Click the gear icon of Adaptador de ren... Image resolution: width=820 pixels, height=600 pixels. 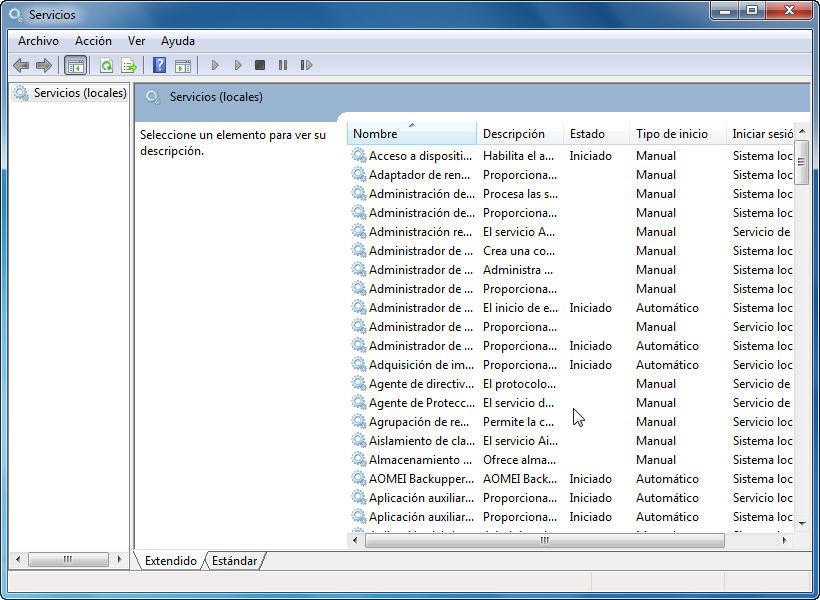tap(358, 174)
